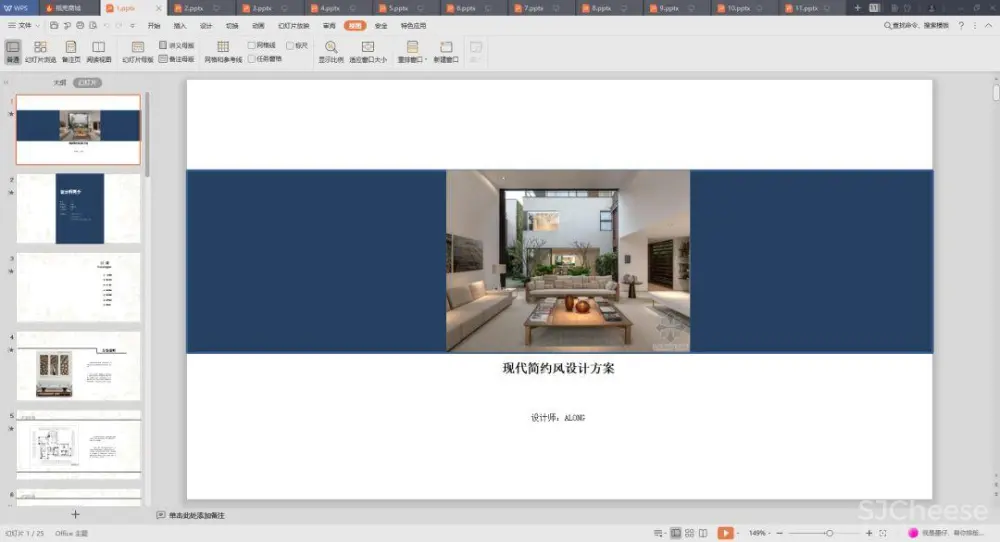Start slideshow with orange play button
The height and width of the screenshot is (542, 1000).
pos(725,533)
